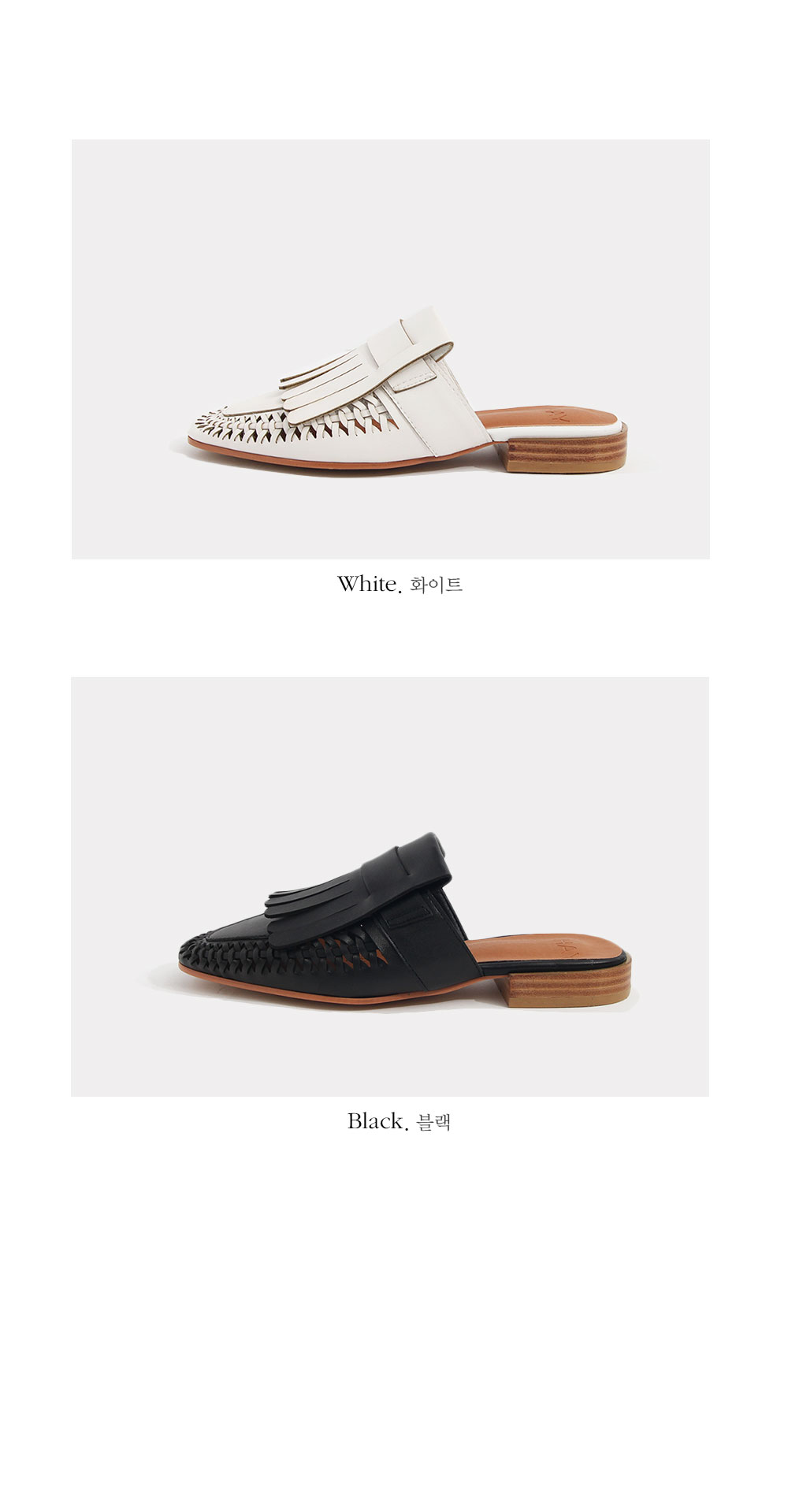788x1512 pixels.
Task: Click the Korean text '화이트'
Action: 437,585
